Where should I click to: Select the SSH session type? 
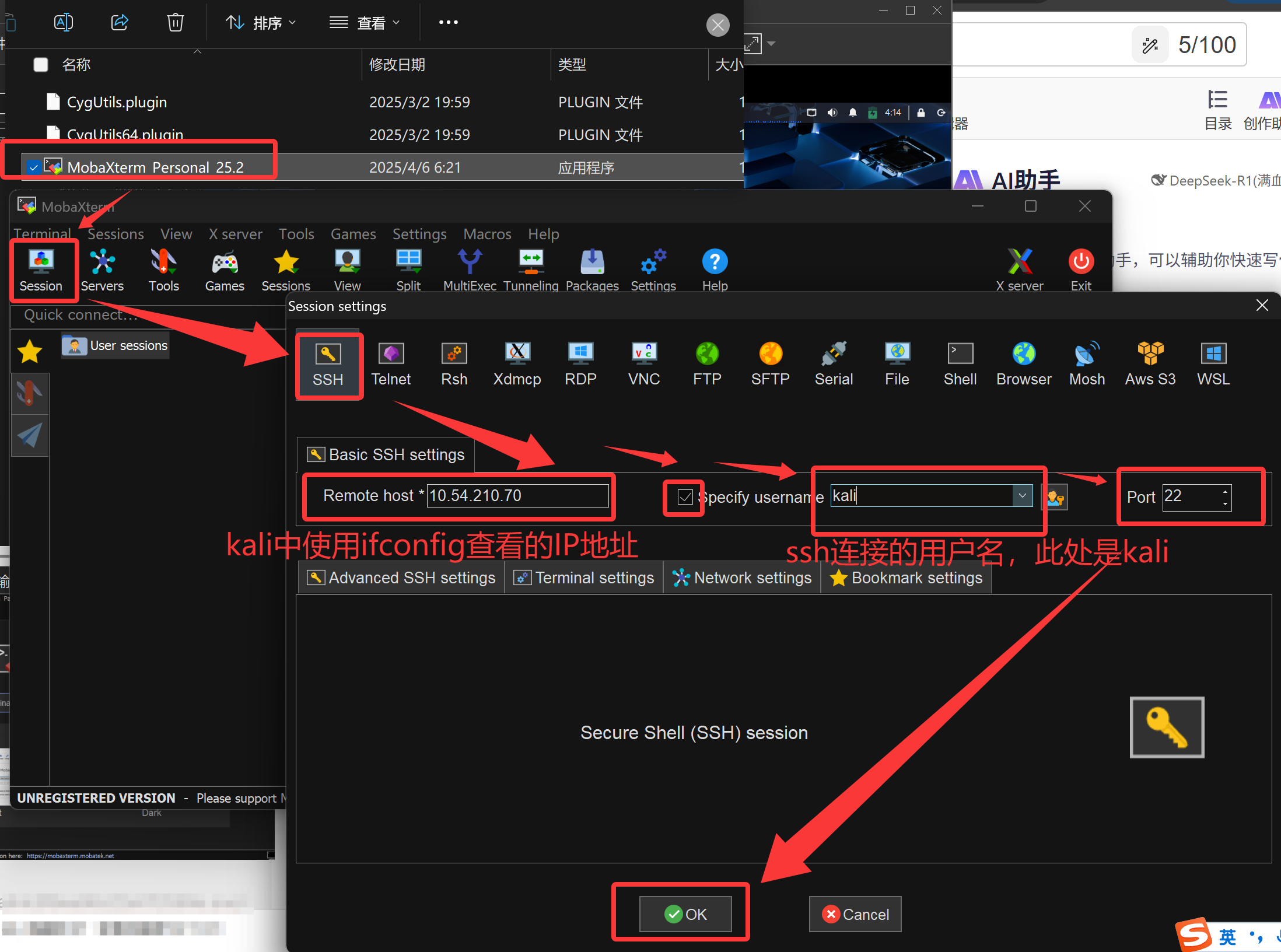pos(328,365)
